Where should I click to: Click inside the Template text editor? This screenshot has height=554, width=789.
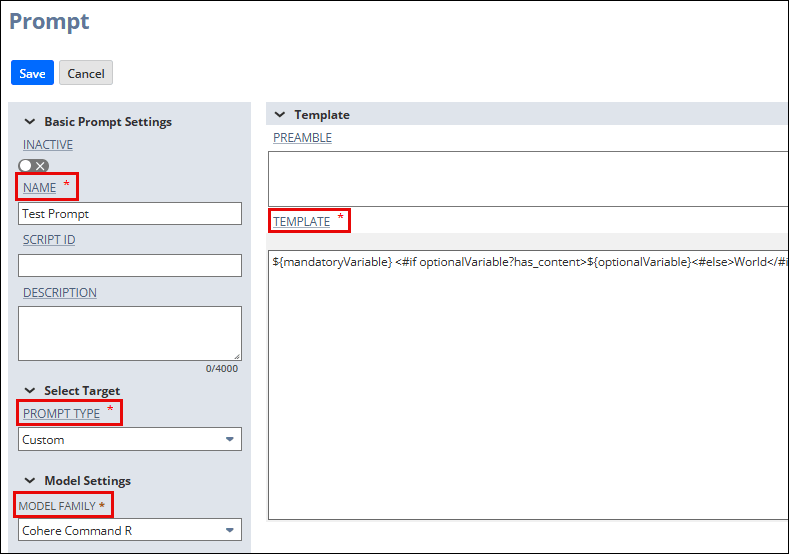pos(528,385)
